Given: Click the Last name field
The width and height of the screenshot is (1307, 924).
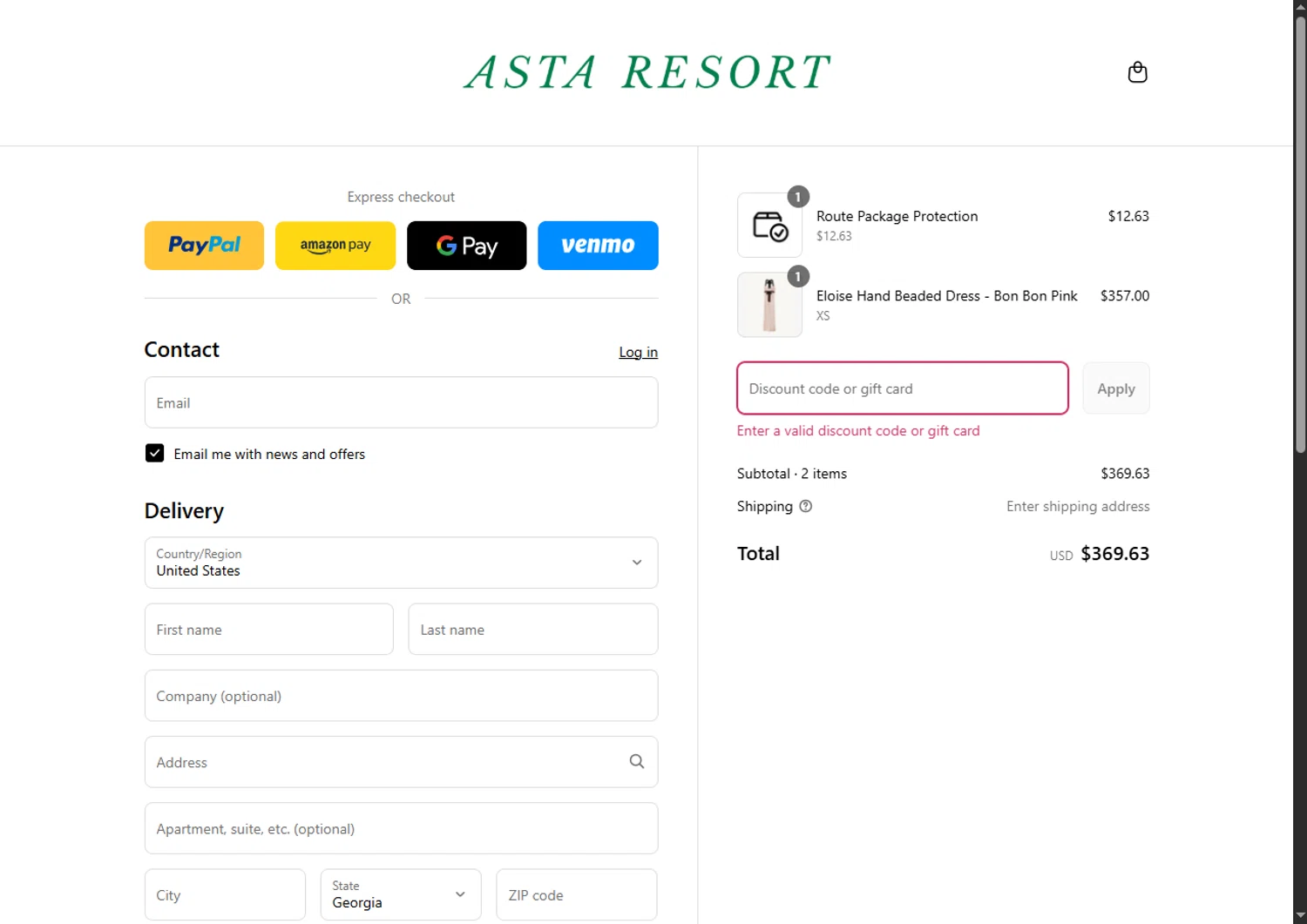Looking at the screenshot, I should pyautogui.click(x=533, y=629).
